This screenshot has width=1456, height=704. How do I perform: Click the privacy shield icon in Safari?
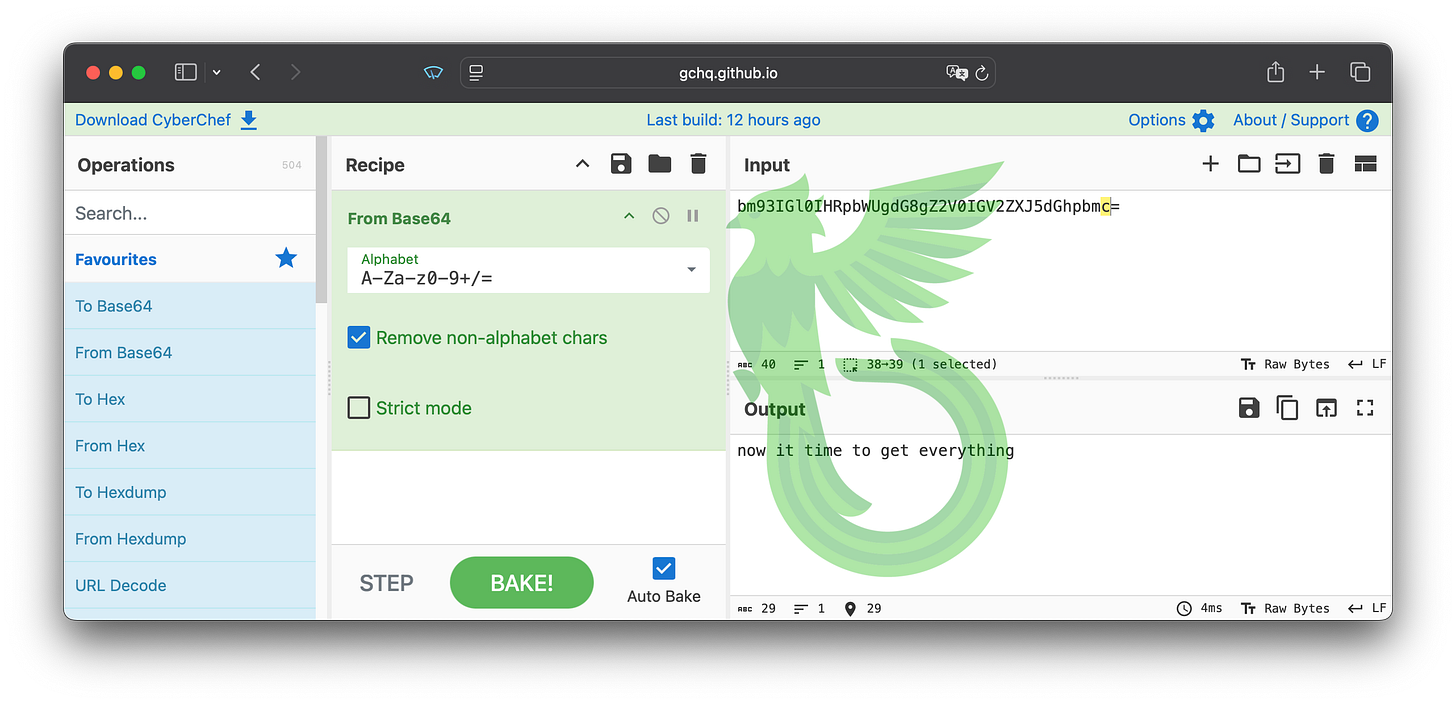pos(433,73)
